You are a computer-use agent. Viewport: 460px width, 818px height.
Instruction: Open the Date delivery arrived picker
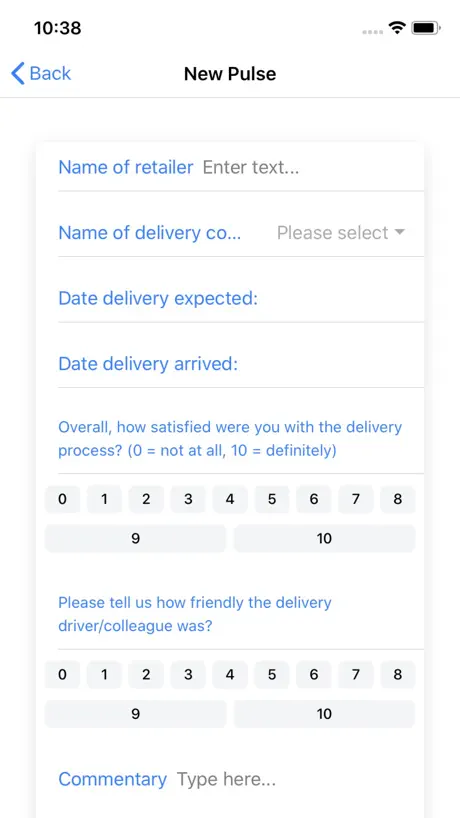tap(241, 364)
